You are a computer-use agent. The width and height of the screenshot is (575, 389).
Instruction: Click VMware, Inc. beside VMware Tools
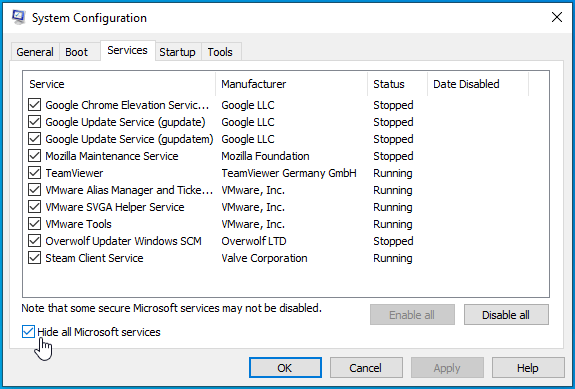(x=253, y=224)
